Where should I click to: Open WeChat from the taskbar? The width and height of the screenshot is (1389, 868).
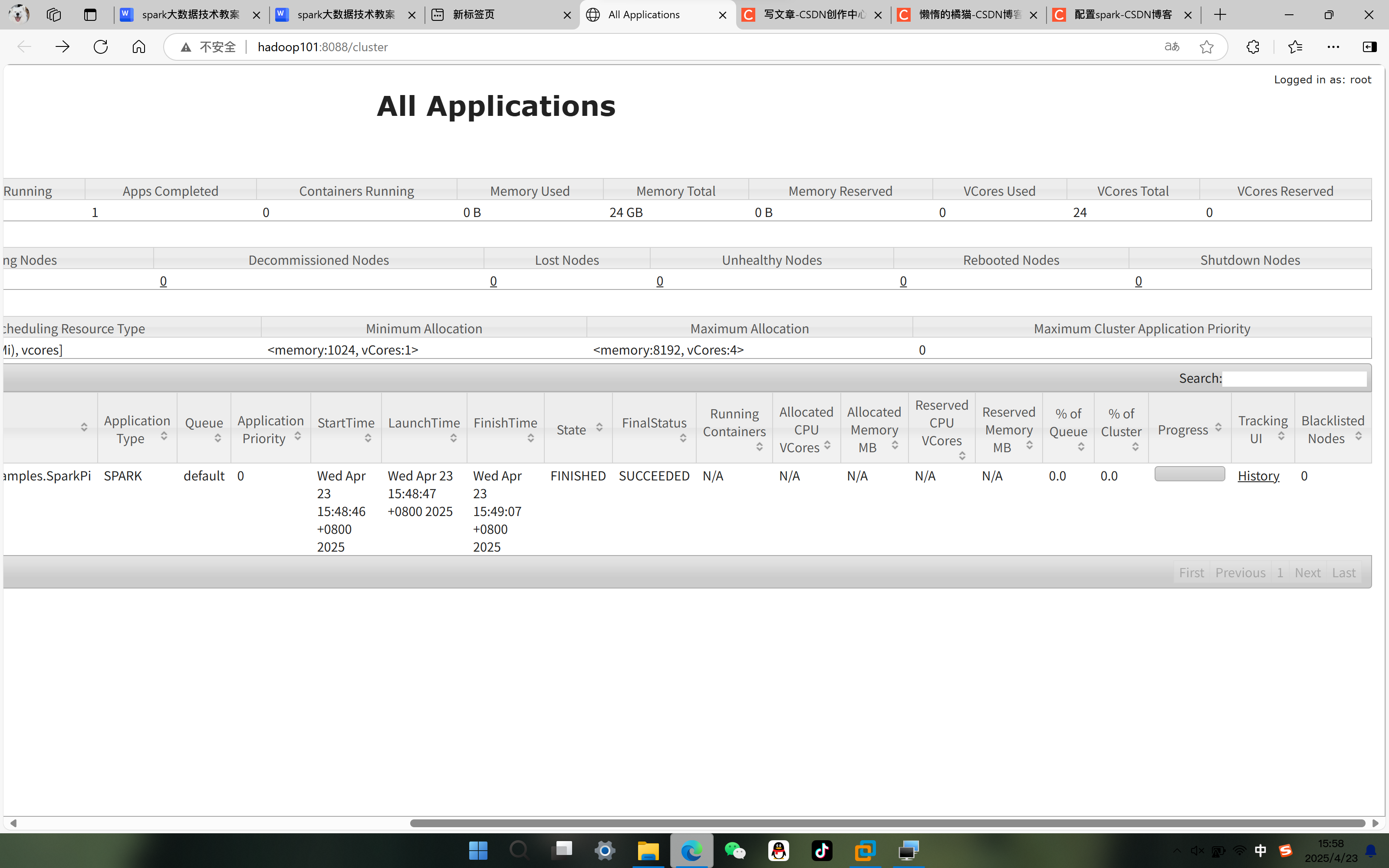coord(735,850)
